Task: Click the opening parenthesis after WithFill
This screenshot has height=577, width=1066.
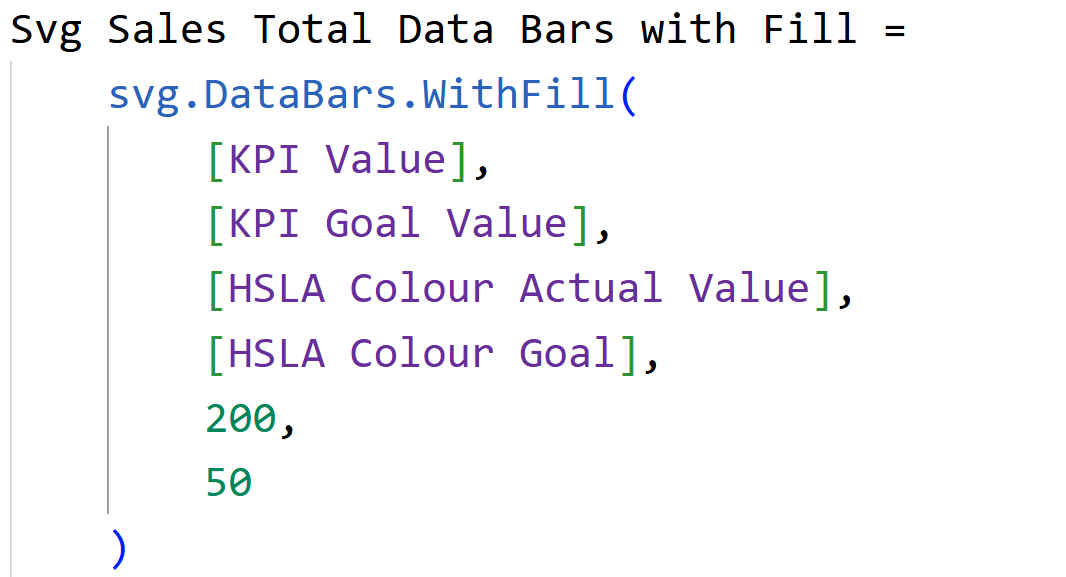Action: click(x=628, y=95)
